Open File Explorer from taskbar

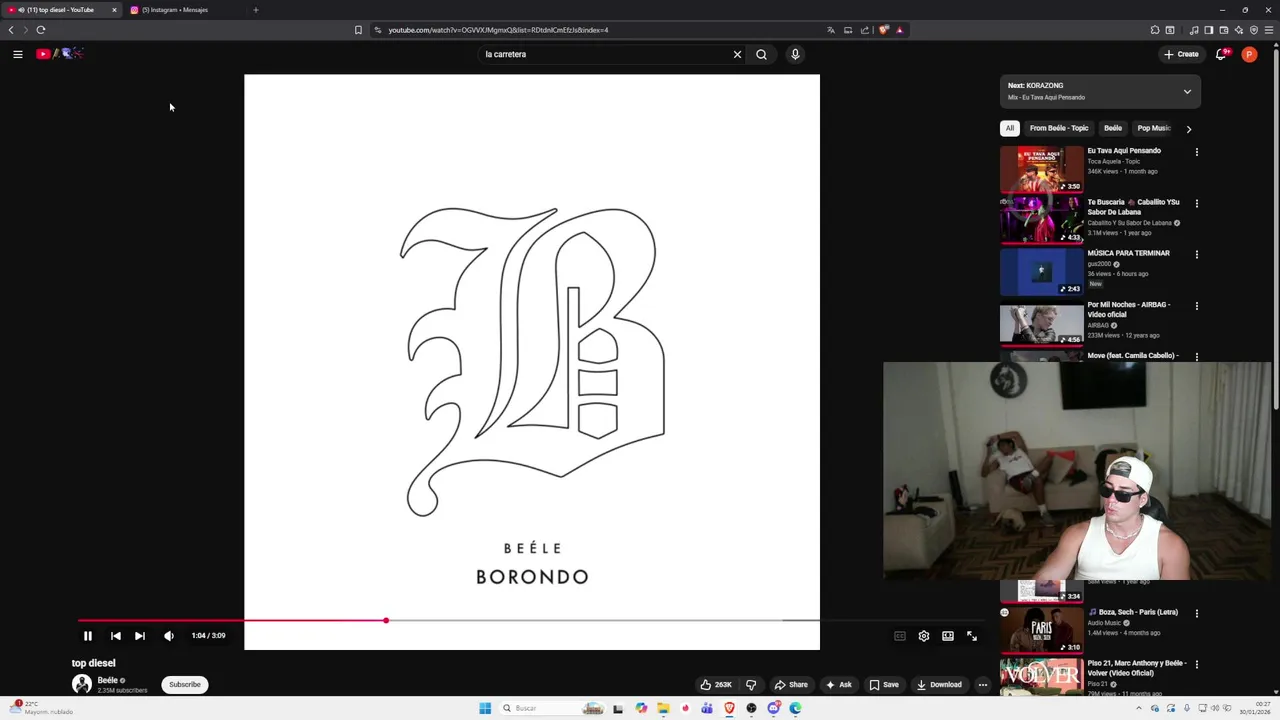663,708
